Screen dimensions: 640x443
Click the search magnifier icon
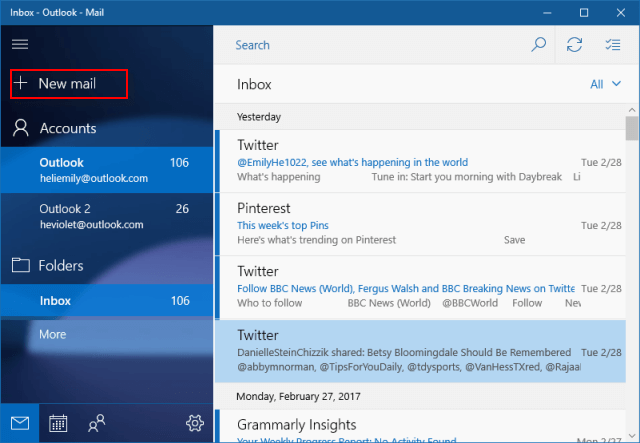[538, 44]
